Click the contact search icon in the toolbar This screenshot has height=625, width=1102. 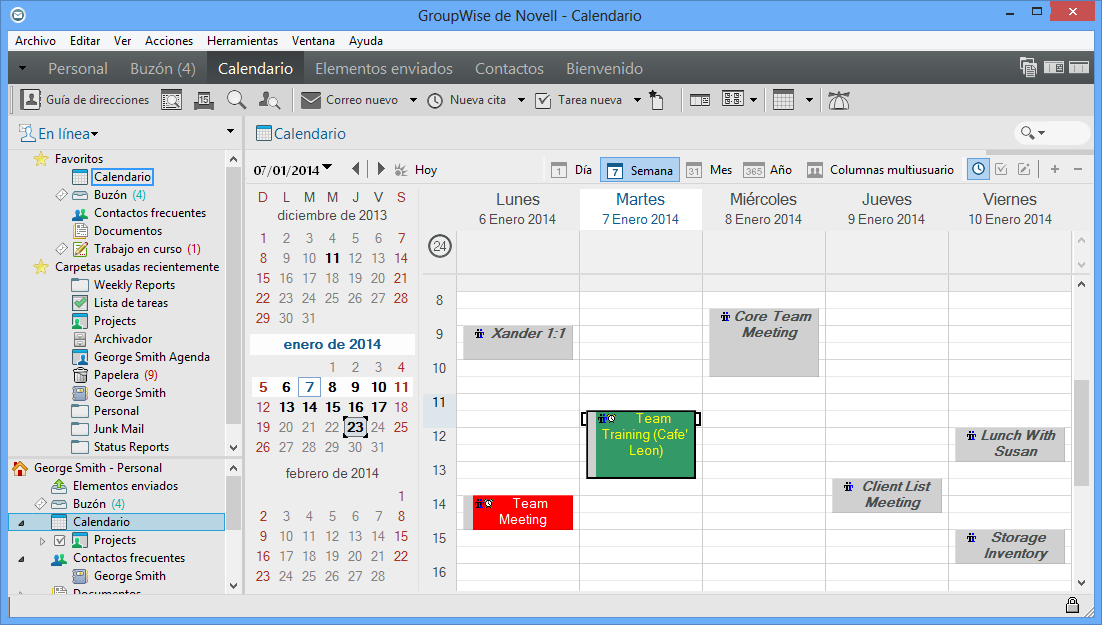(269, 101)
